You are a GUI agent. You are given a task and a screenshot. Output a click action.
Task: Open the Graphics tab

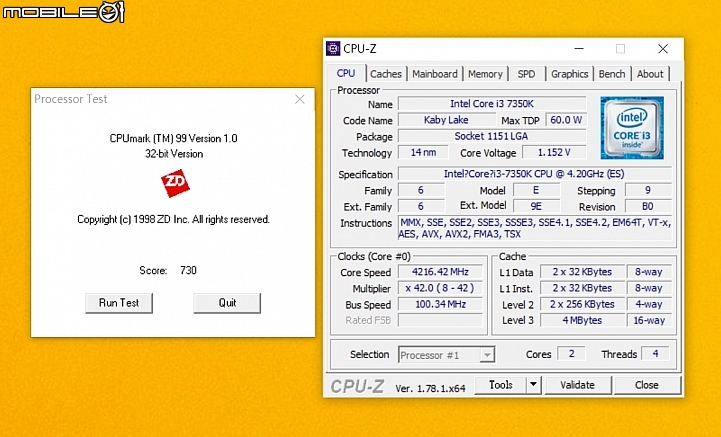tap(569, 74)
